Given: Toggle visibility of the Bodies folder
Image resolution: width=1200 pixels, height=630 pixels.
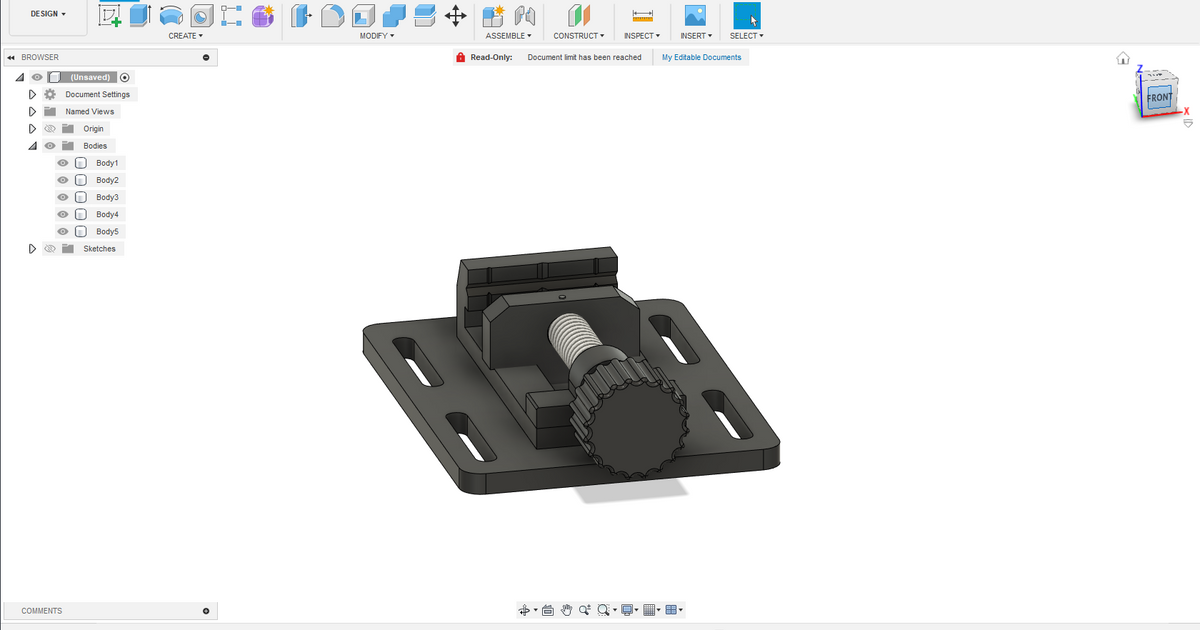Looking at the screenshot, I should click(49, 145).
